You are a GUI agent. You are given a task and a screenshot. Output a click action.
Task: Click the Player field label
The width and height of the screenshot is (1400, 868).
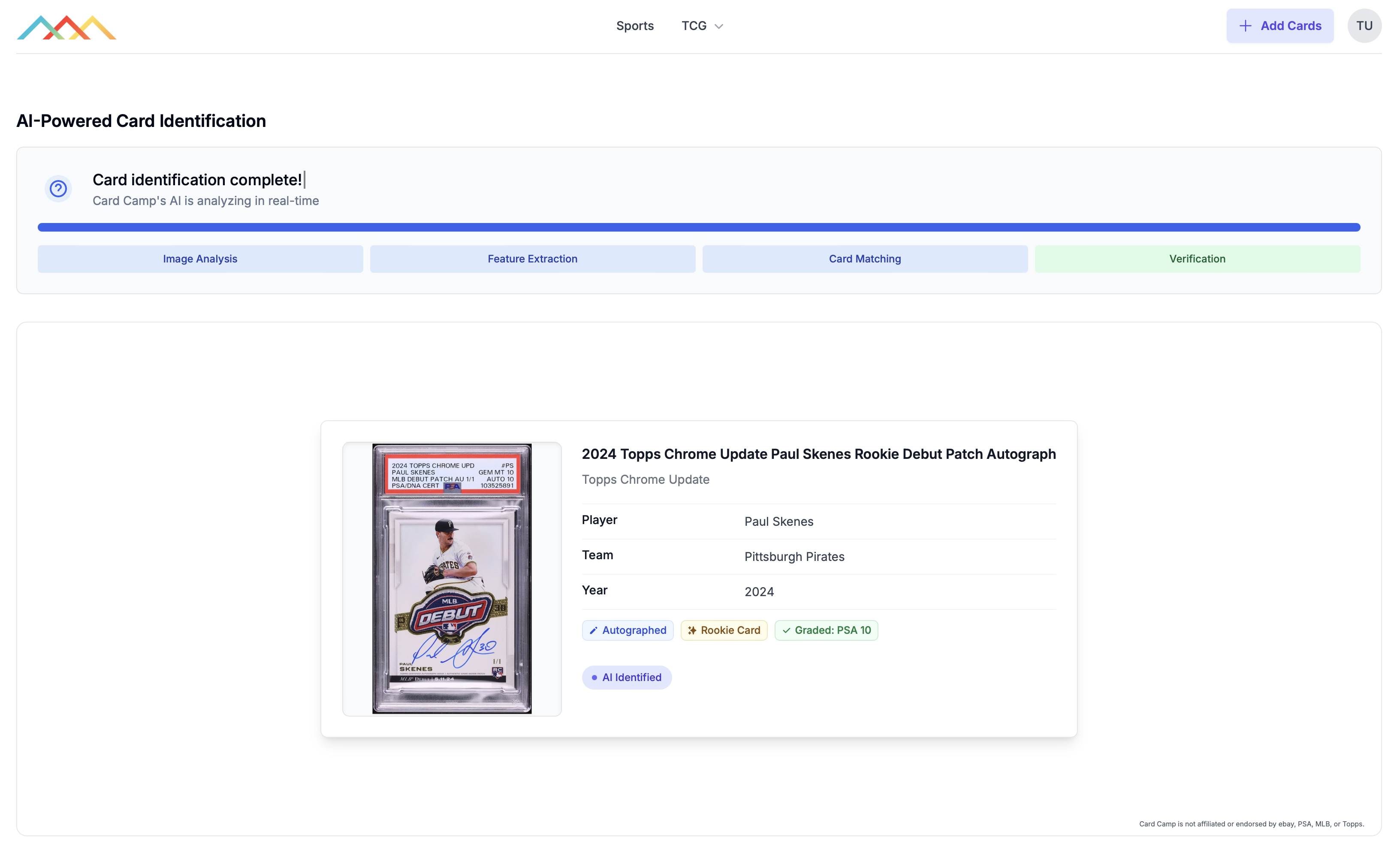(599, 520)
